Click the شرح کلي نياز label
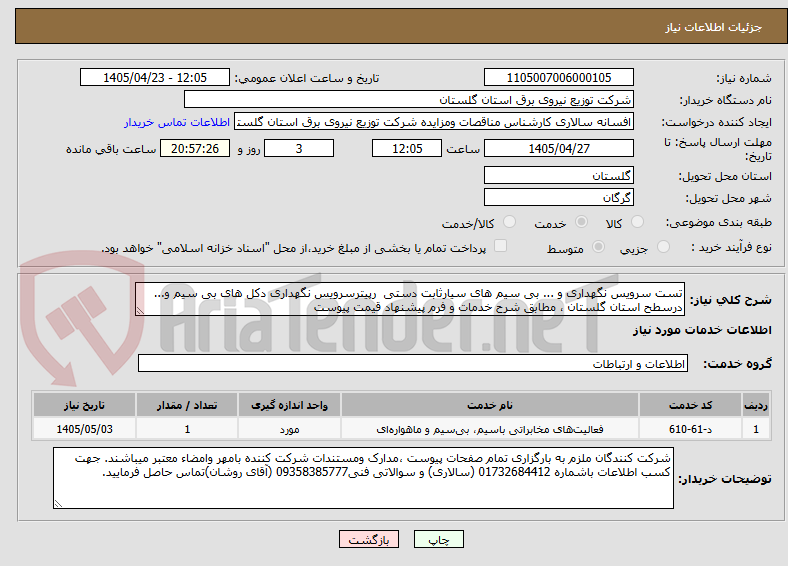Screen dimensions: 788x566 730,300
